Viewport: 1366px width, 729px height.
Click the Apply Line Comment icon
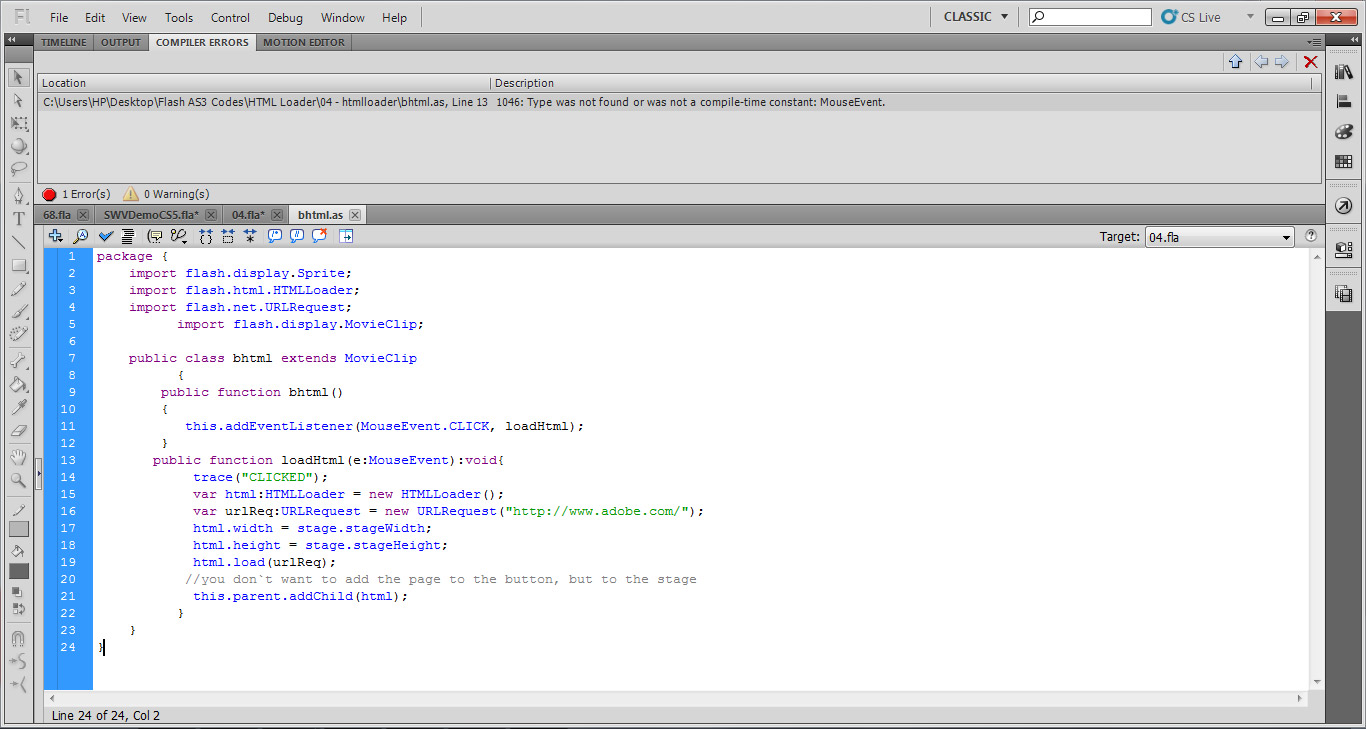(297, 236)
